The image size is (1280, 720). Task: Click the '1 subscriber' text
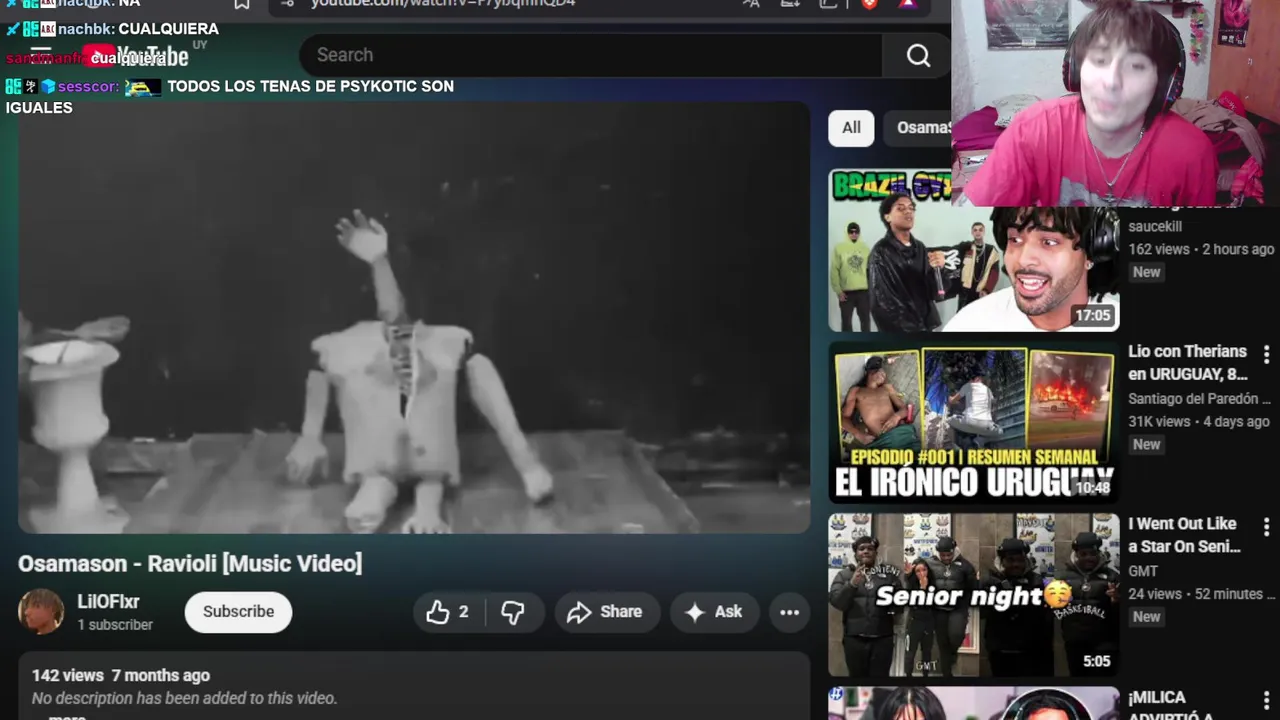[x=115, y=625]
